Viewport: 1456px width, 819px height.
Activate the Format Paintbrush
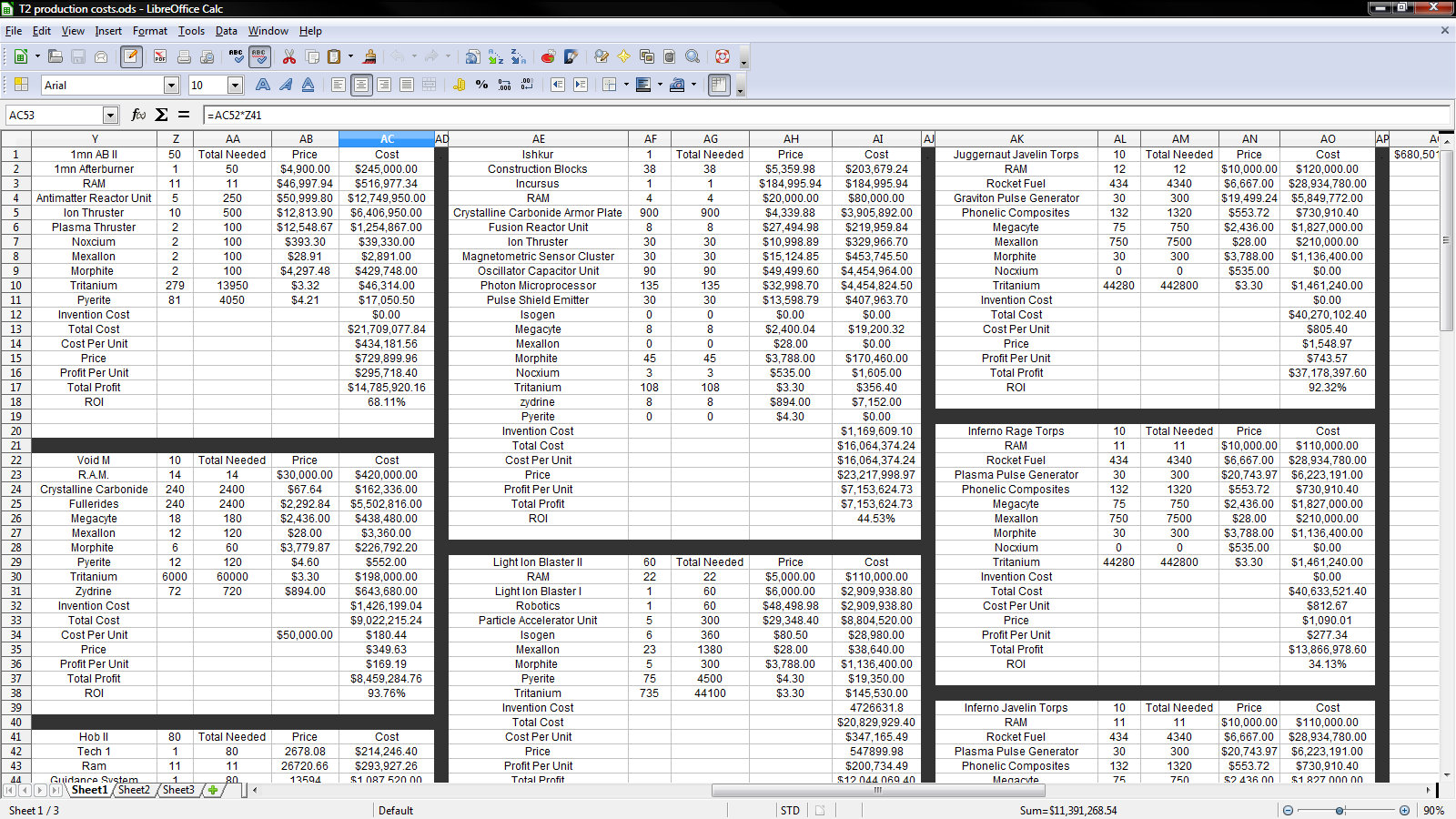click(369, 56)
